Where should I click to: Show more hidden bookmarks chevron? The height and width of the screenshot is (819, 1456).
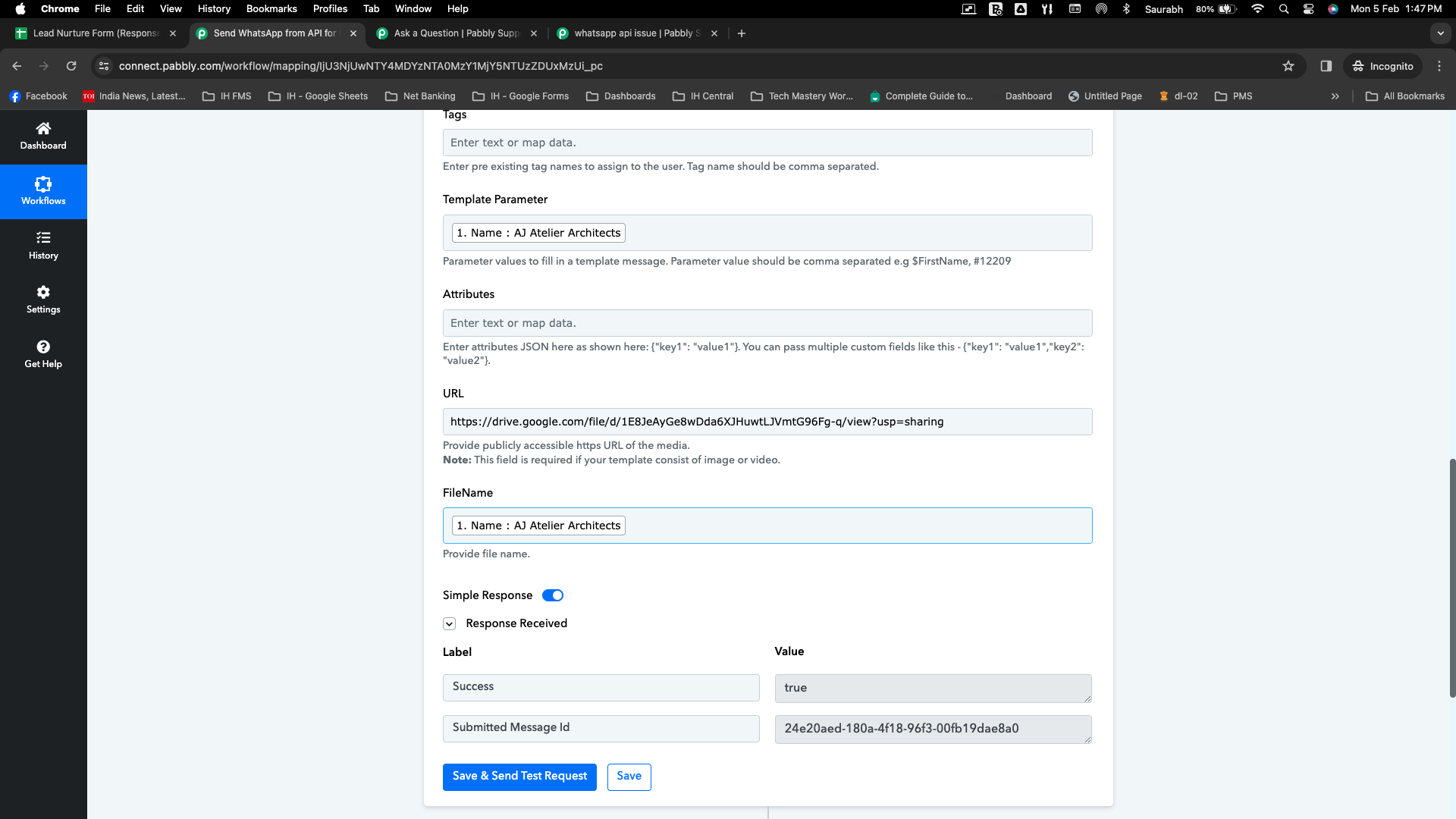pos(1335,96)
